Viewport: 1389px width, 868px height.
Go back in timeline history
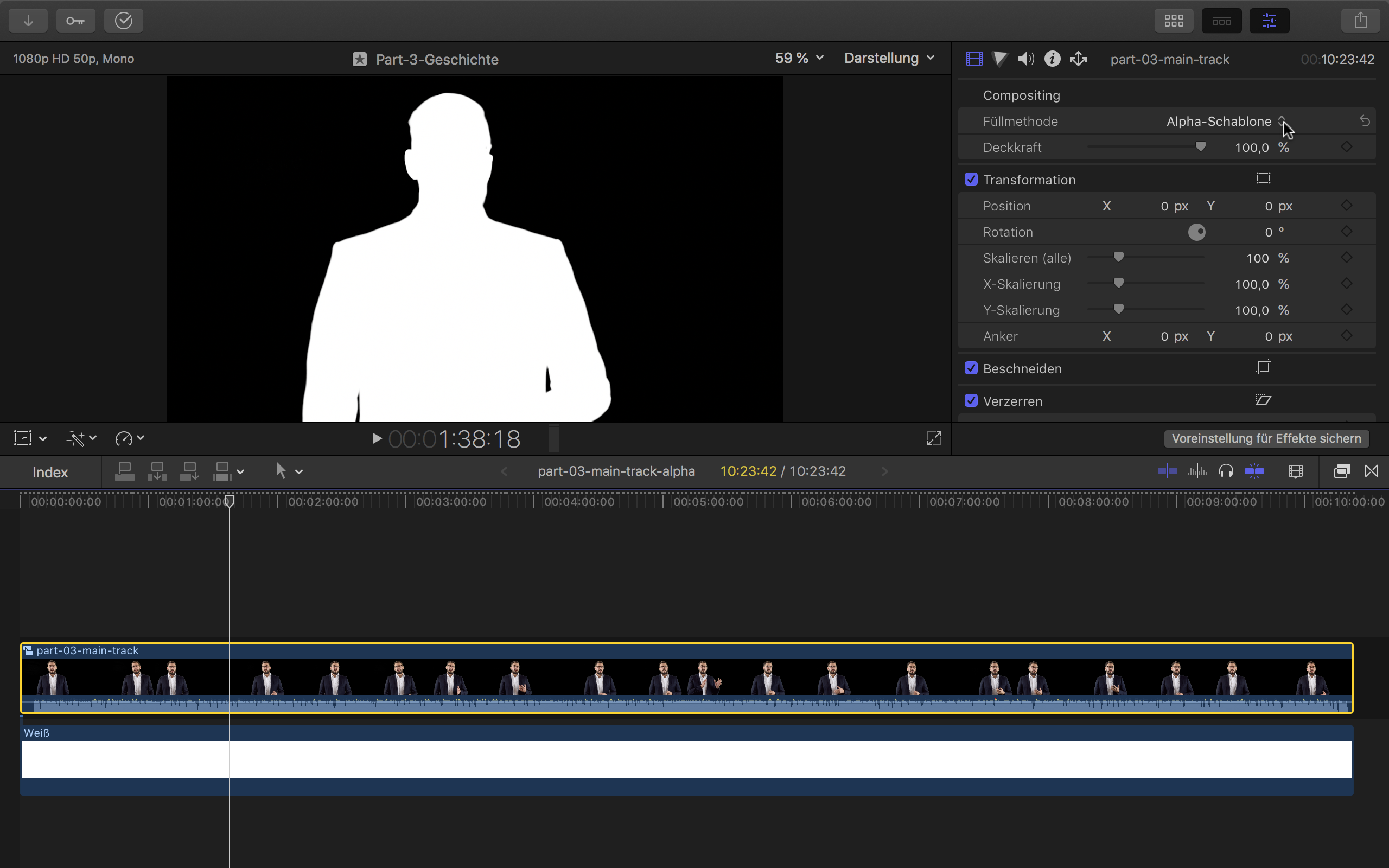point(504,472)
